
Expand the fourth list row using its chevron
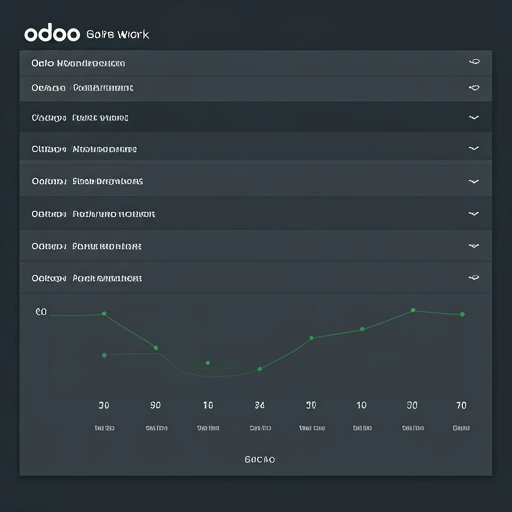click(x=474, y=148)
